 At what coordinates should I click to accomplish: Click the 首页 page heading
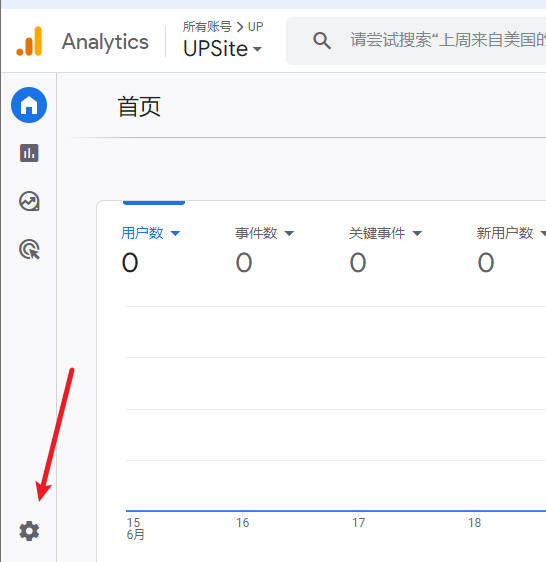point(139,106)
